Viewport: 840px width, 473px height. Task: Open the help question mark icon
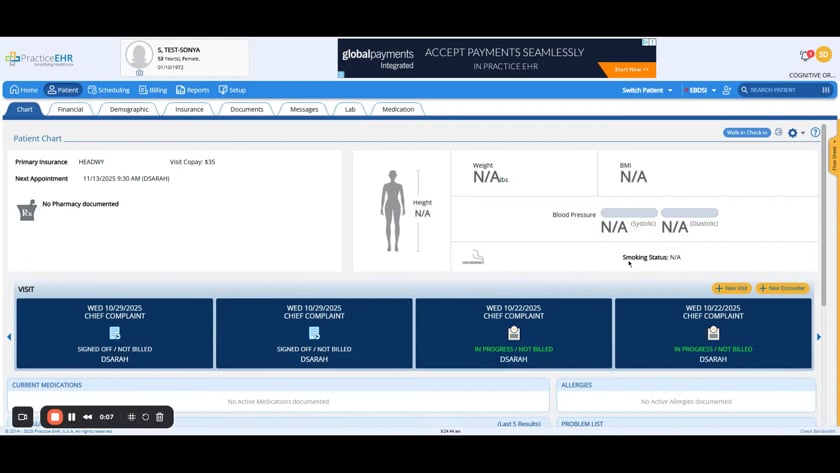tap(815, 132)
